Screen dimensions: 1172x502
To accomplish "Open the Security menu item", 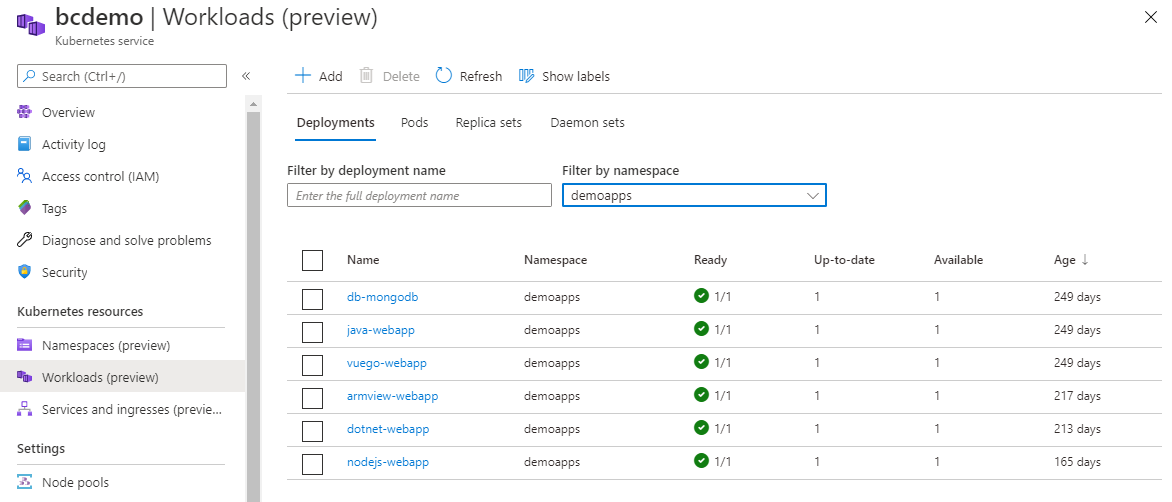I will coord(64,273).
